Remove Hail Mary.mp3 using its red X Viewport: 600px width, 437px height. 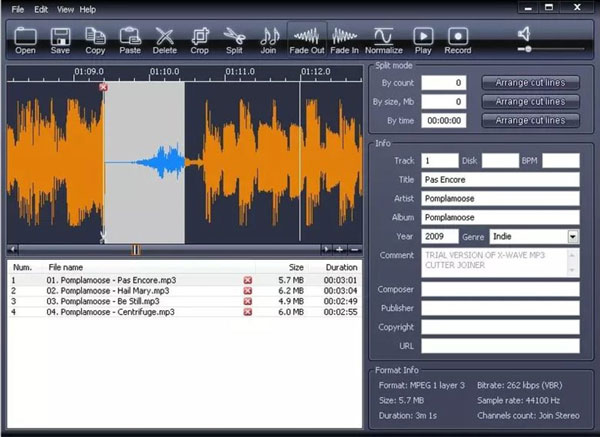[x=248, y=291]
